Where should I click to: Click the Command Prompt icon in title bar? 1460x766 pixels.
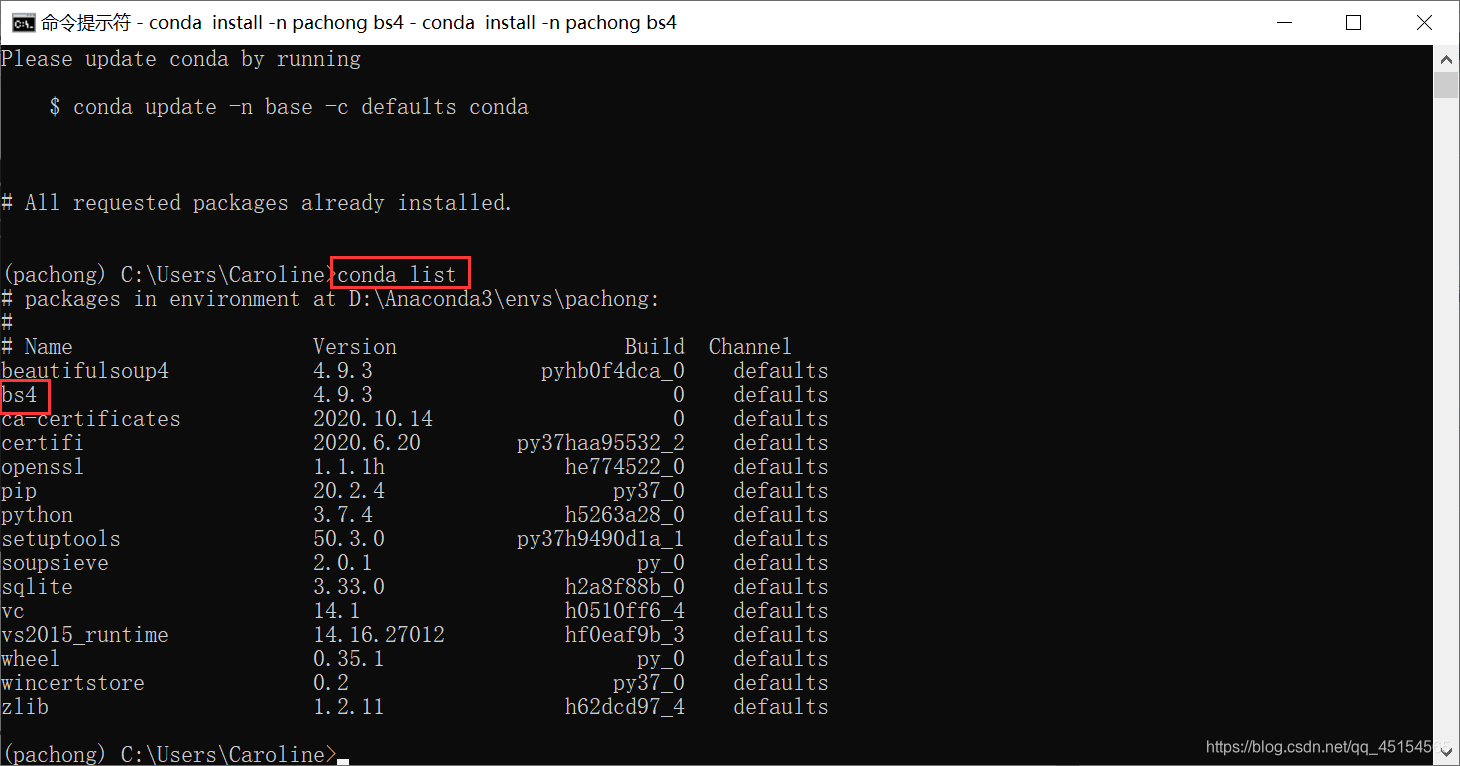pyautogui.click(x=23, y=22)
